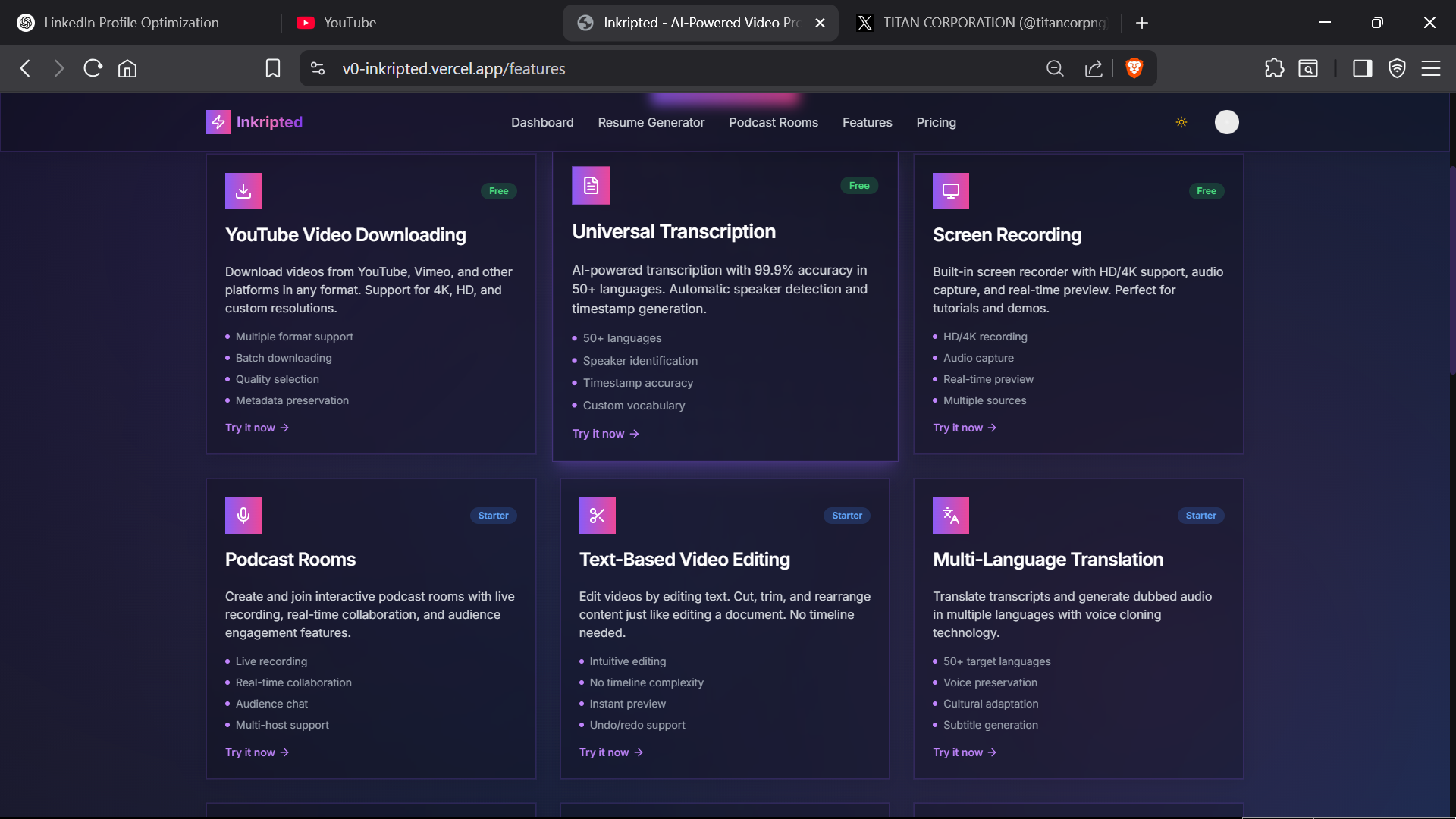Click the Starter badge on Podcast Rooms card
This screenshot has height=819, width=1456.
[x=494, y=516]
